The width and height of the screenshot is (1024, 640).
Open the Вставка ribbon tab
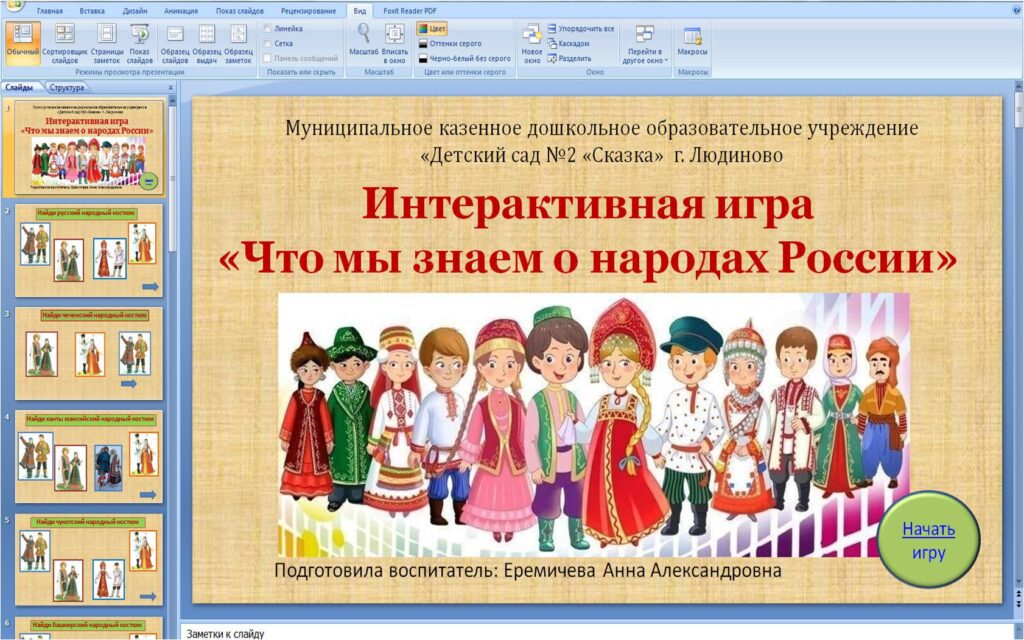[x=92, y=10]
